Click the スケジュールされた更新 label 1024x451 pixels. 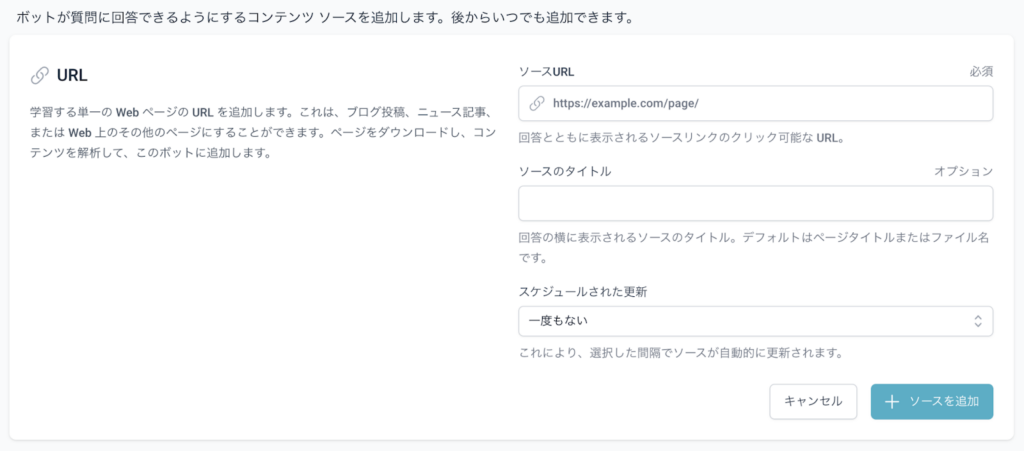click(x=583, y=291)
